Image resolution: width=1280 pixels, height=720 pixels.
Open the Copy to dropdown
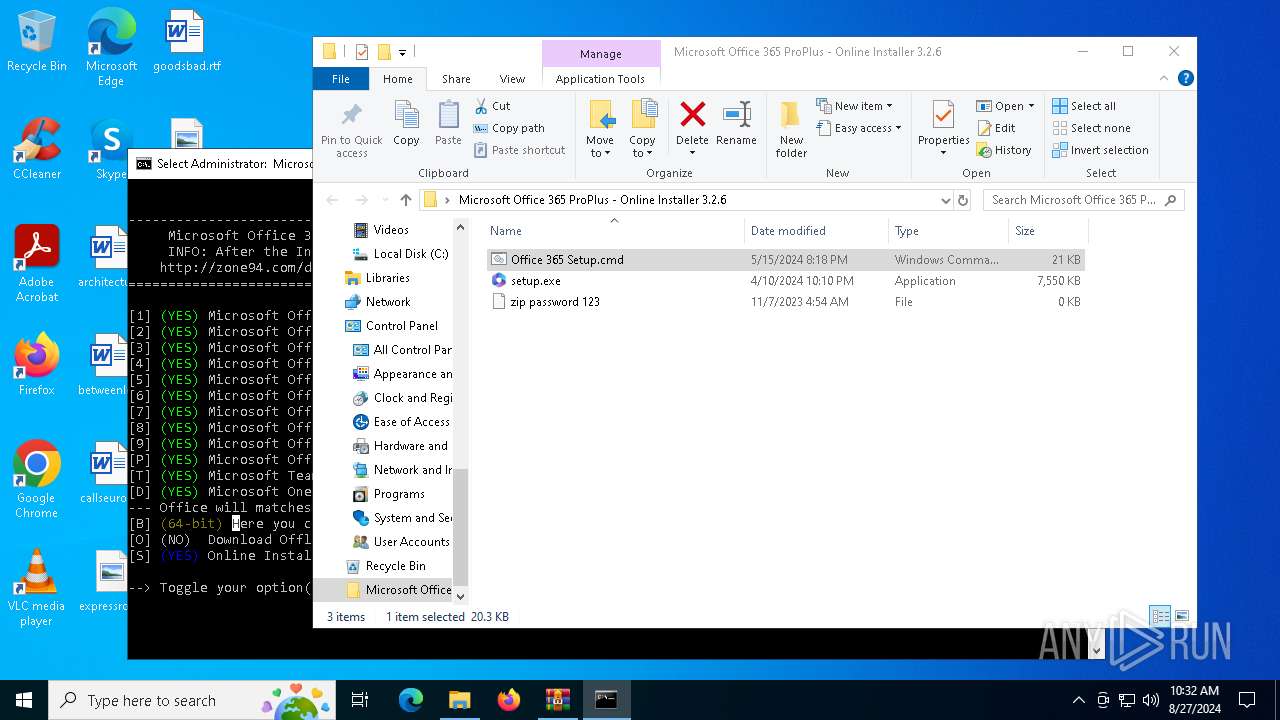(643, 128)
